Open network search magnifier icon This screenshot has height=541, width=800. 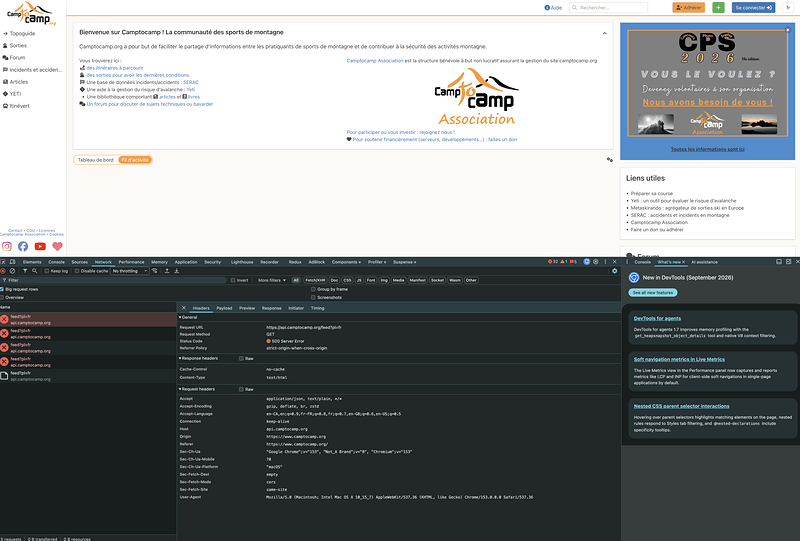tap(34, 271)
